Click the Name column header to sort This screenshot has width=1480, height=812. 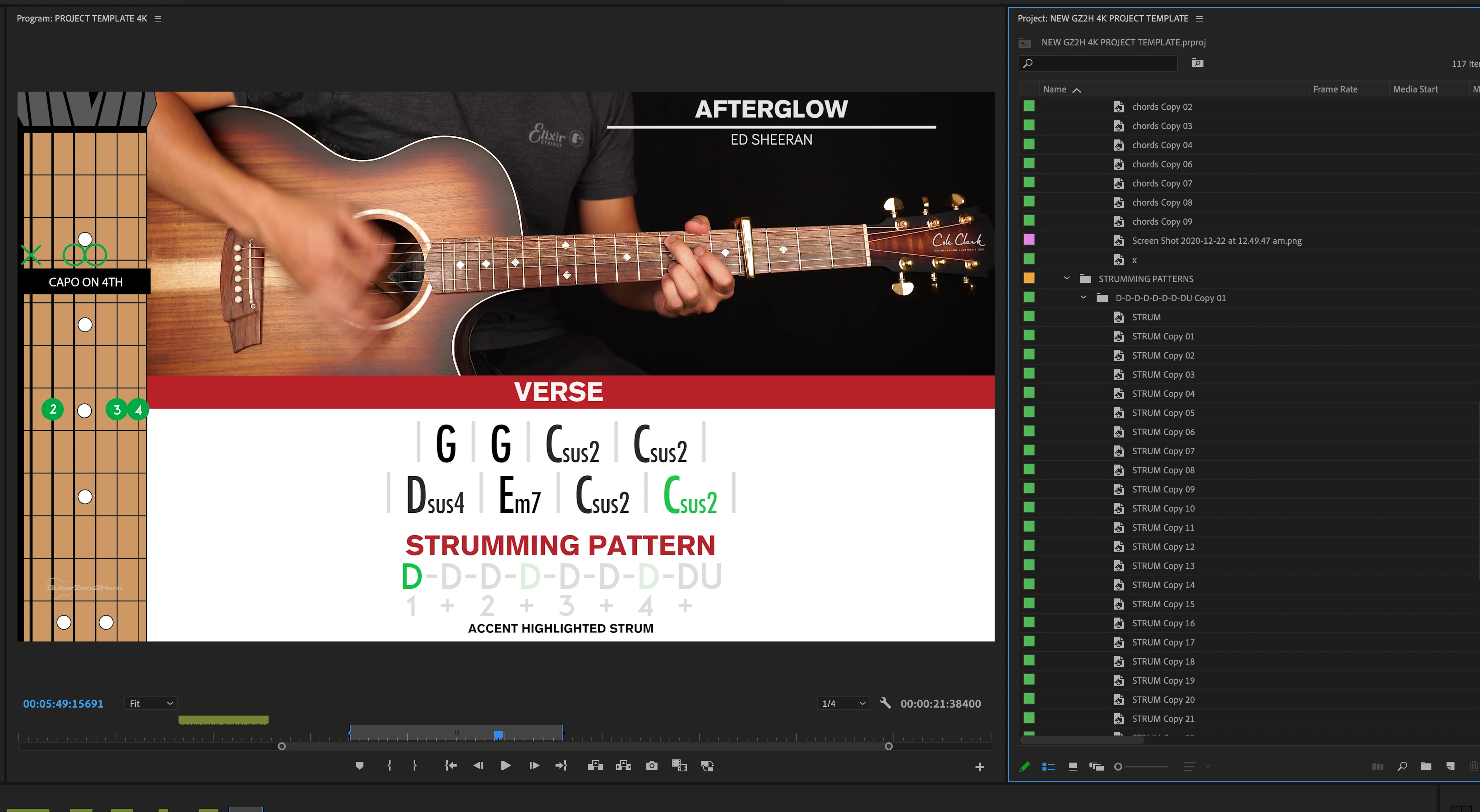(x=1055, y=89)
